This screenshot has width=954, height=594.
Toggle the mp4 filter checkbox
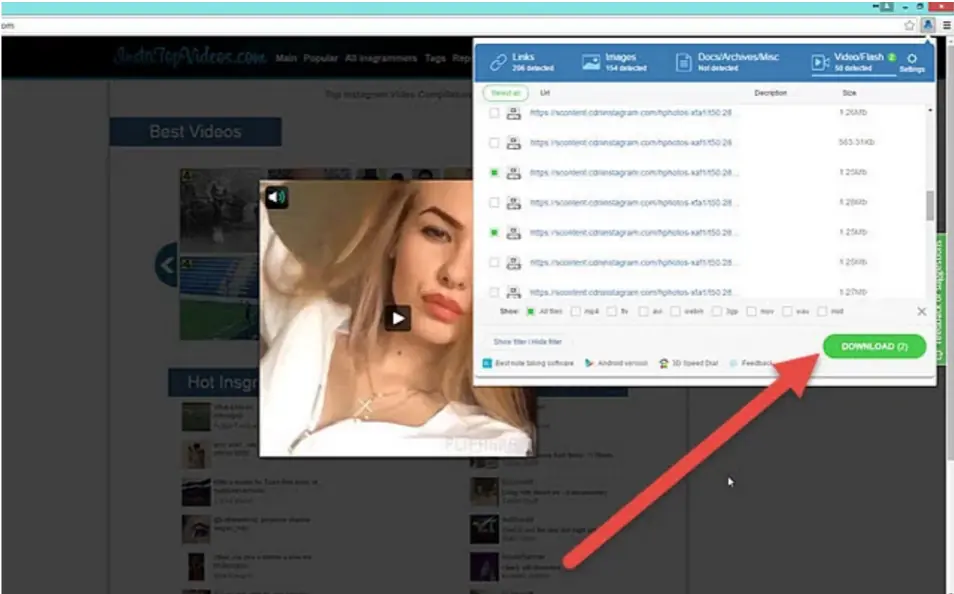point(576,312)
